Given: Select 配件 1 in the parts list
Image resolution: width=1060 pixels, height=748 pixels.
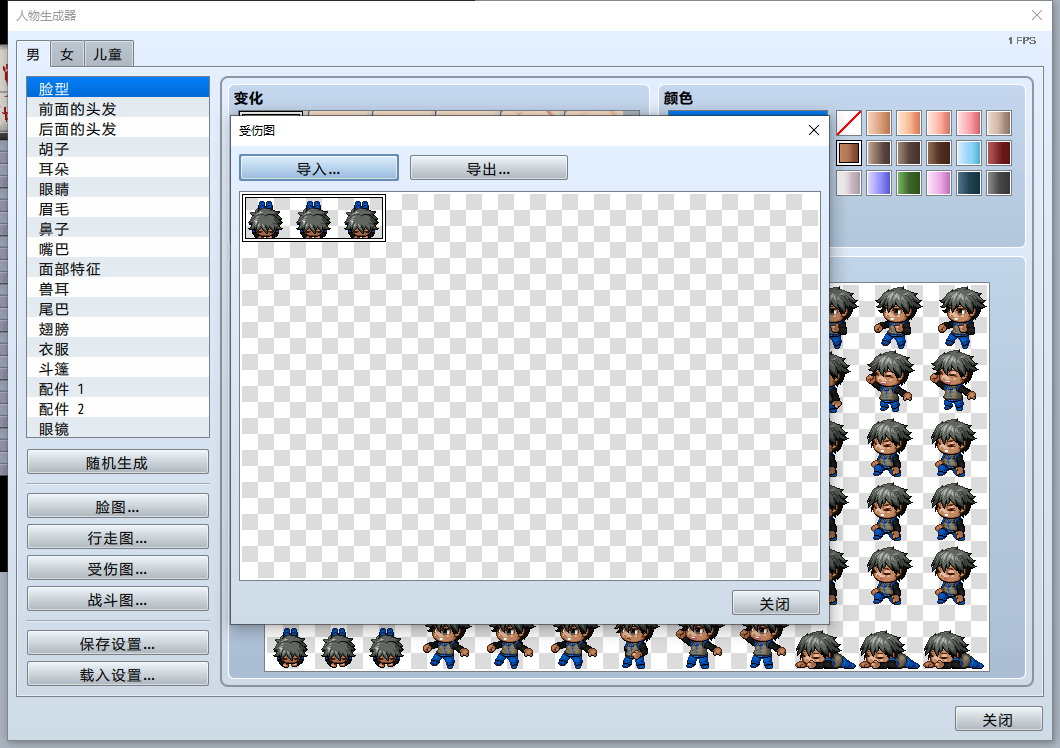Looking at the screenshot, I should (118, 389).
